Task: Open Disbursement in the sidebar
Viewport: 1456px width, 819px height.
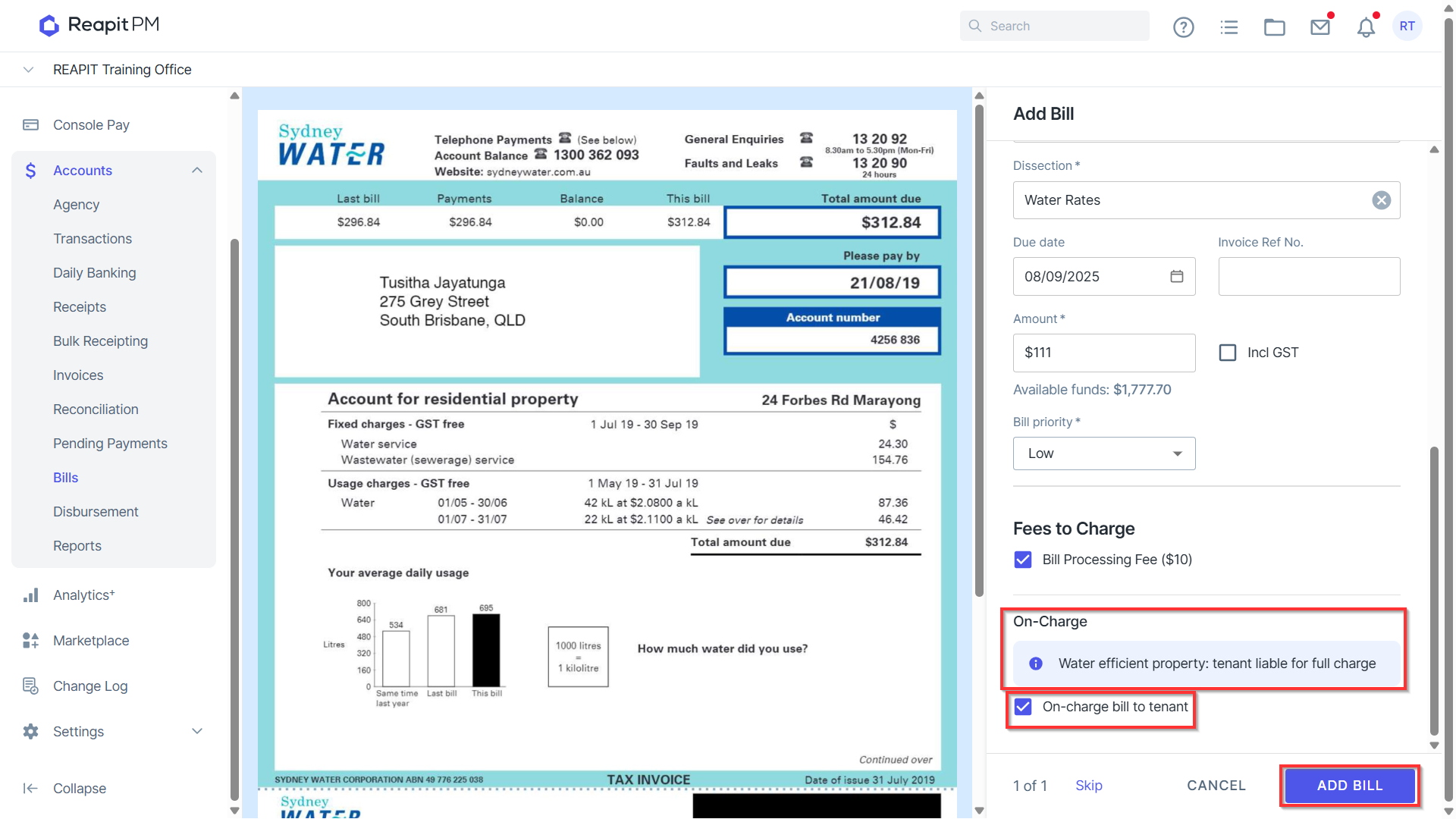Action: pos(96,512)
